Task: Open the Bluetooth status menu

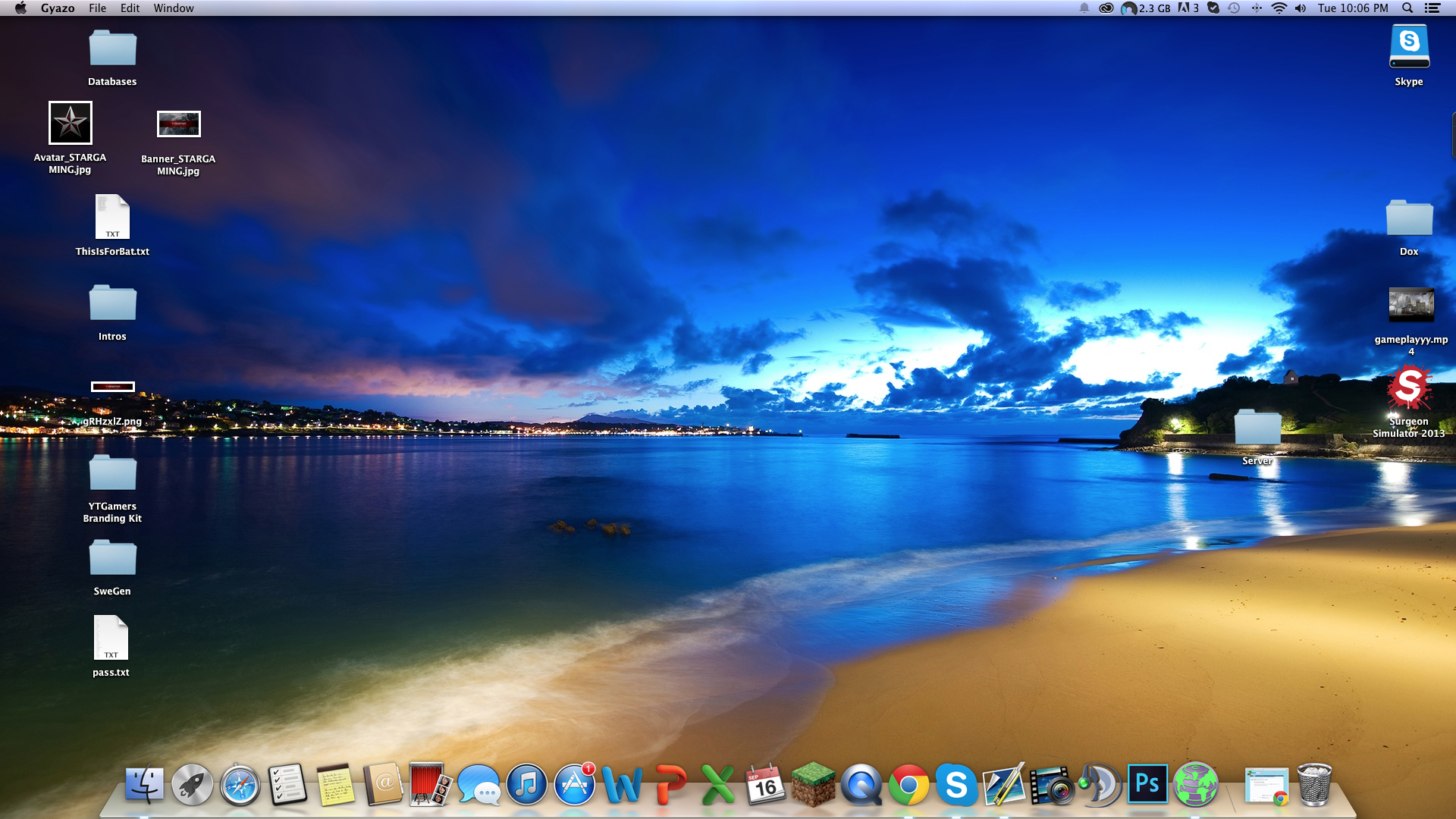Action: (1257, 8)
